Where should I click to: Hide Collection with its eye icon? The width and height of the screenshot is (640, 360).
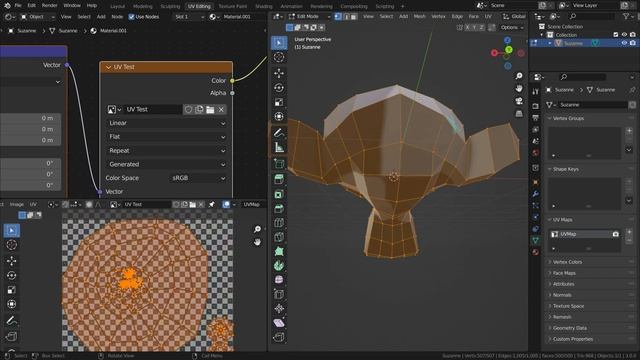click(624, 35)
